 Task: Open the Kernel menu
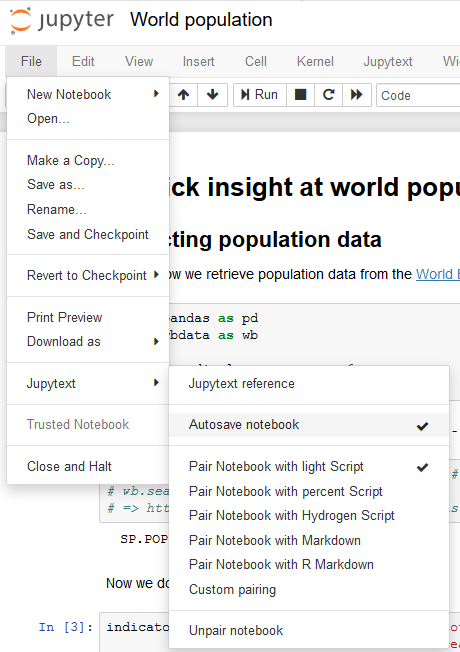pos(315,62)
